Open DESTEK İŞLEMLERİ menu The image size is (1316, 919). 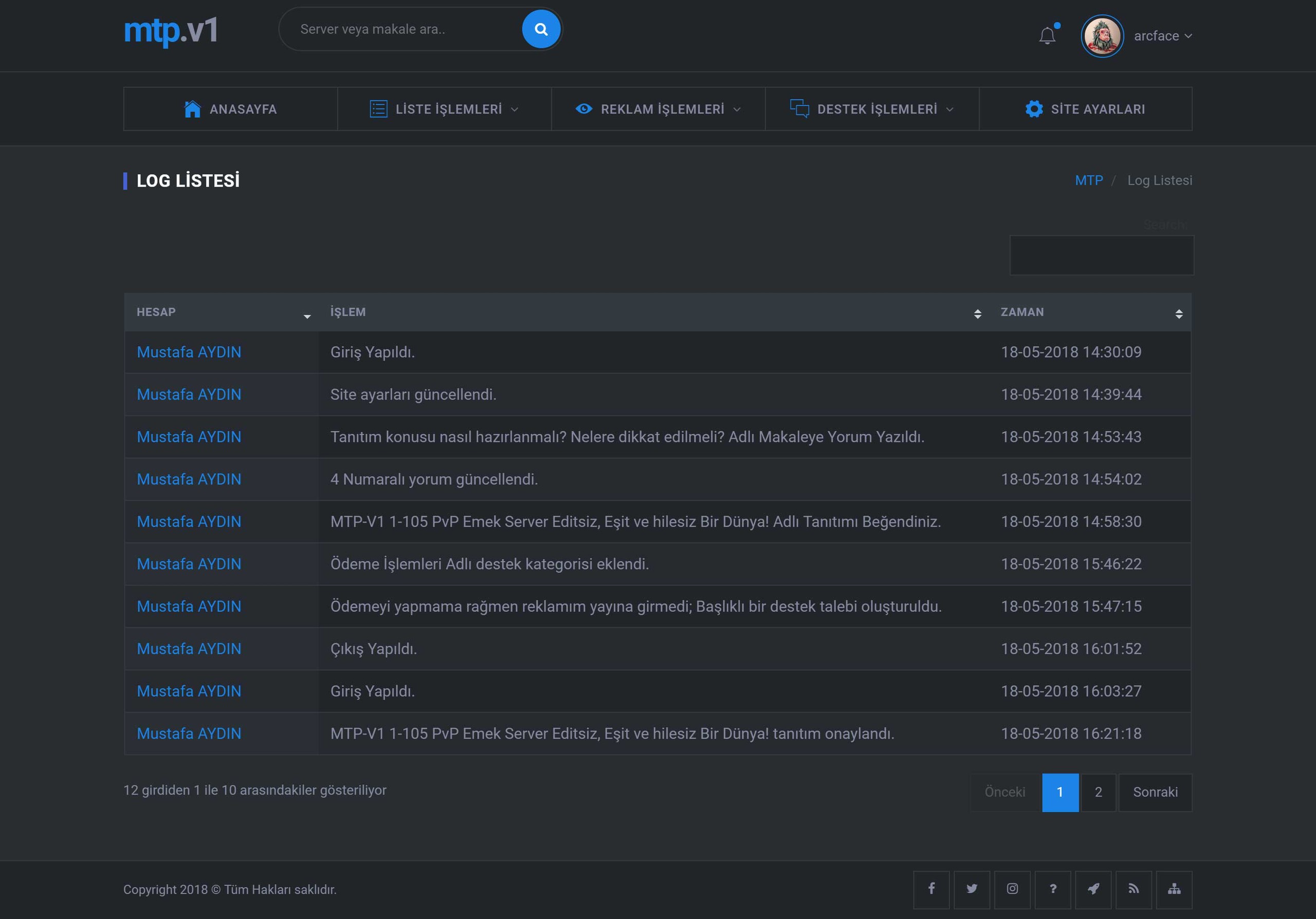coord(872,109)
